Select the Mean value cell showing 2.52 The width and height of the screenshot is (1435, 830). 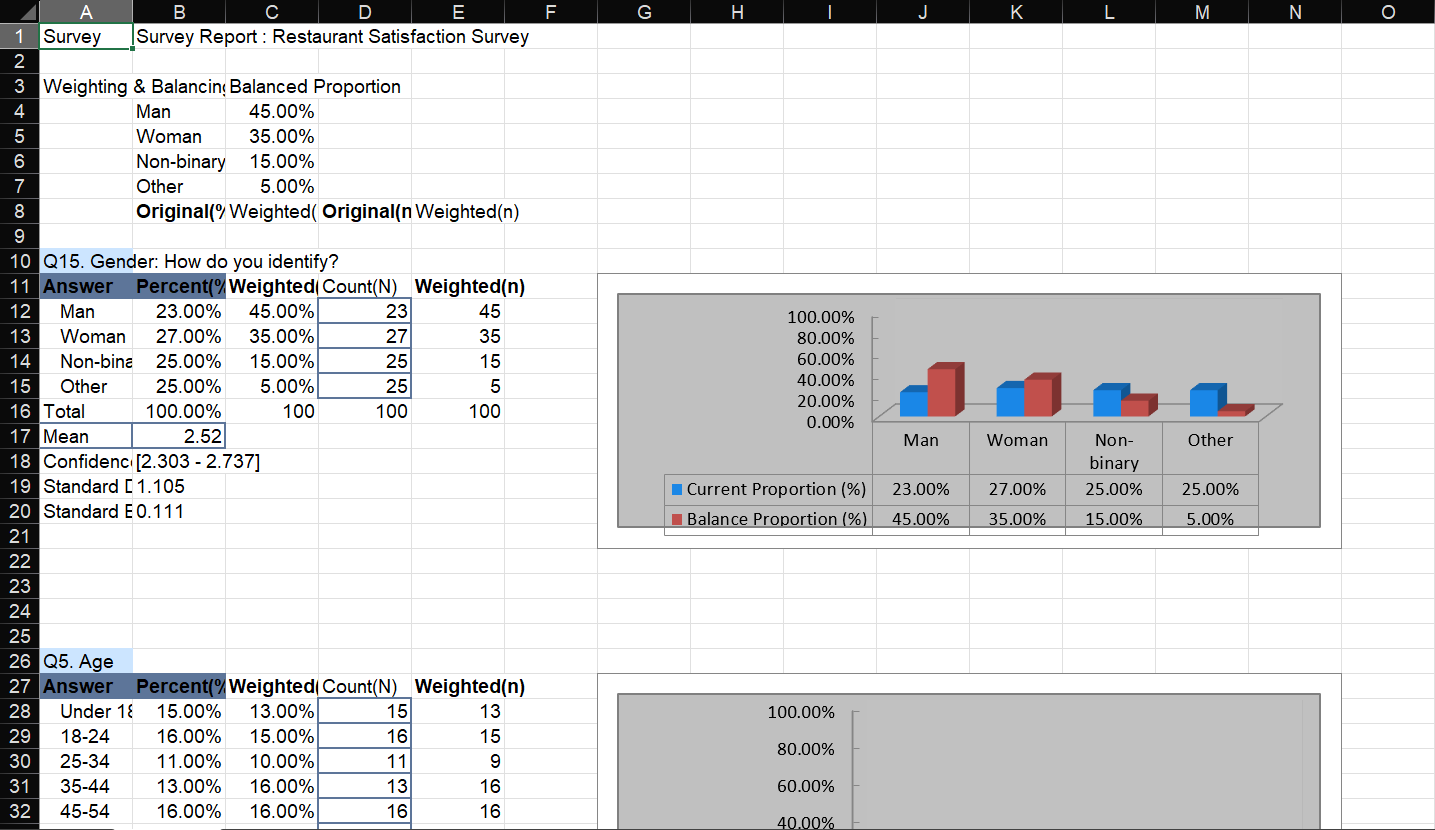click(180, 435)
